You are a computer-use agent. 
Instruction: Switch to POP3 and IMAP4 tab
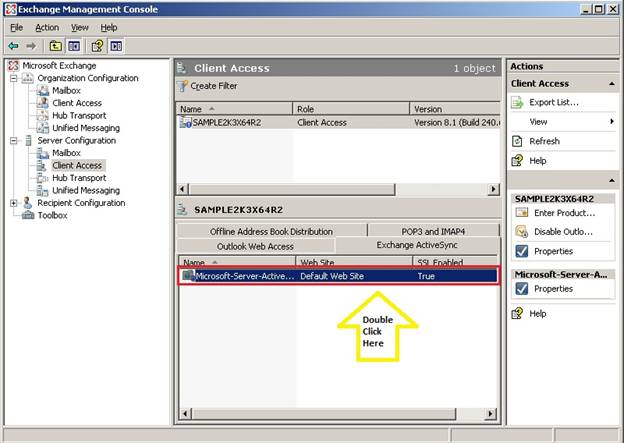433,231
